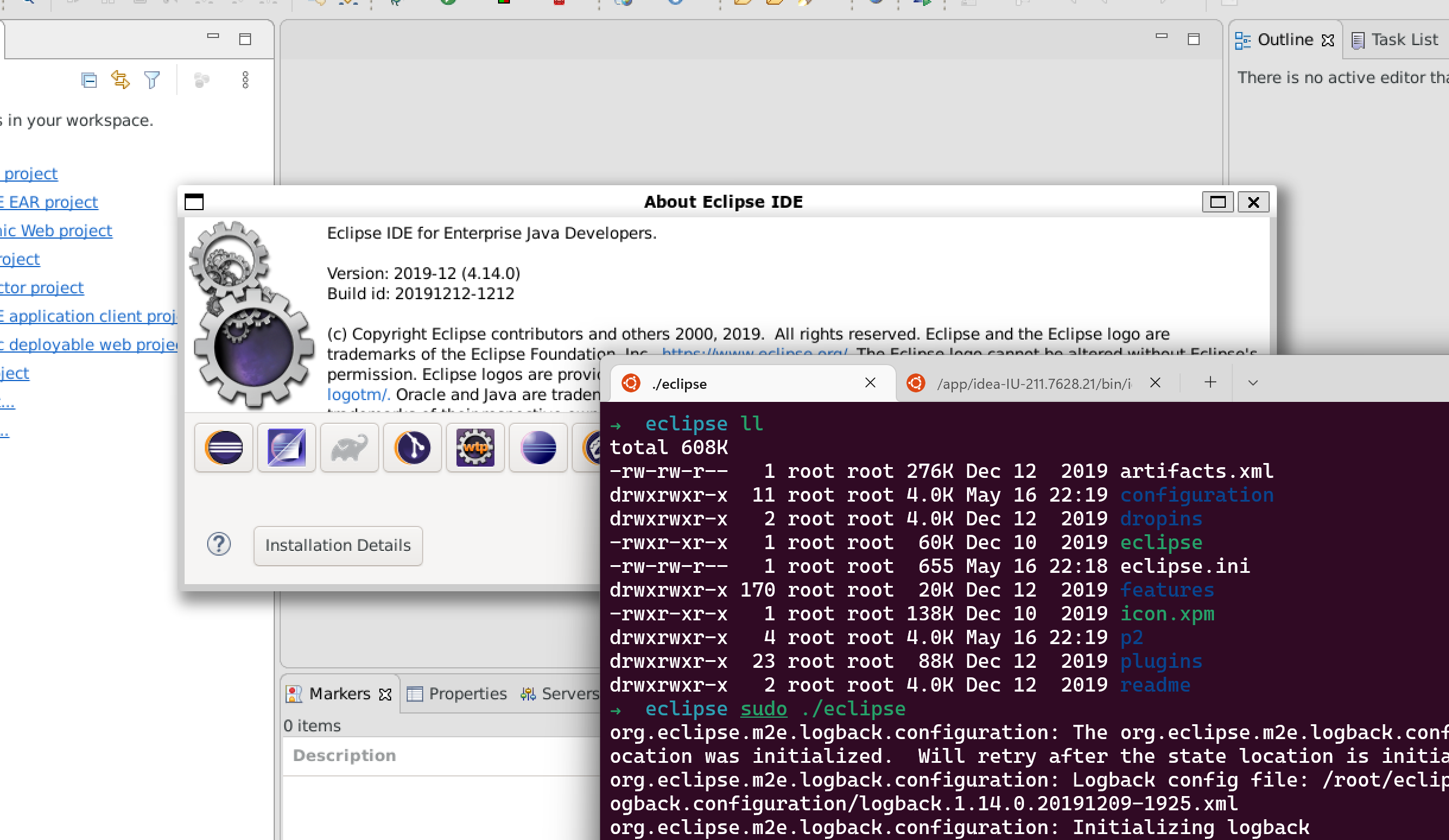Click the Eclipse Platform feature icon
Viewport: 1449px width, 840px height.
[224, 448]
